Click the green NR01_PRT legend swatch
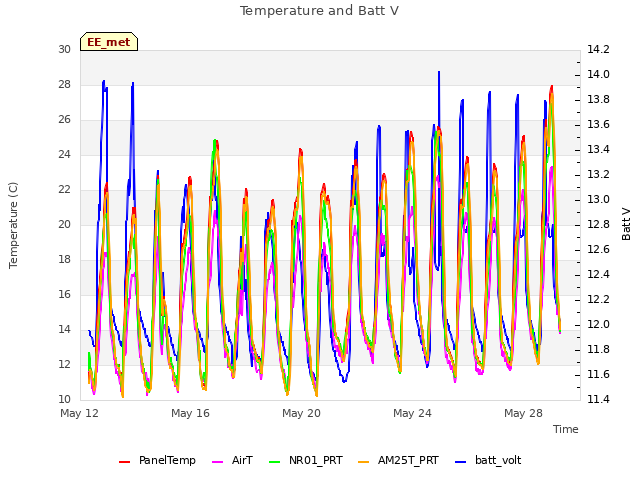The height and width of the screenshot is (480, 640). tap(275, 462)
